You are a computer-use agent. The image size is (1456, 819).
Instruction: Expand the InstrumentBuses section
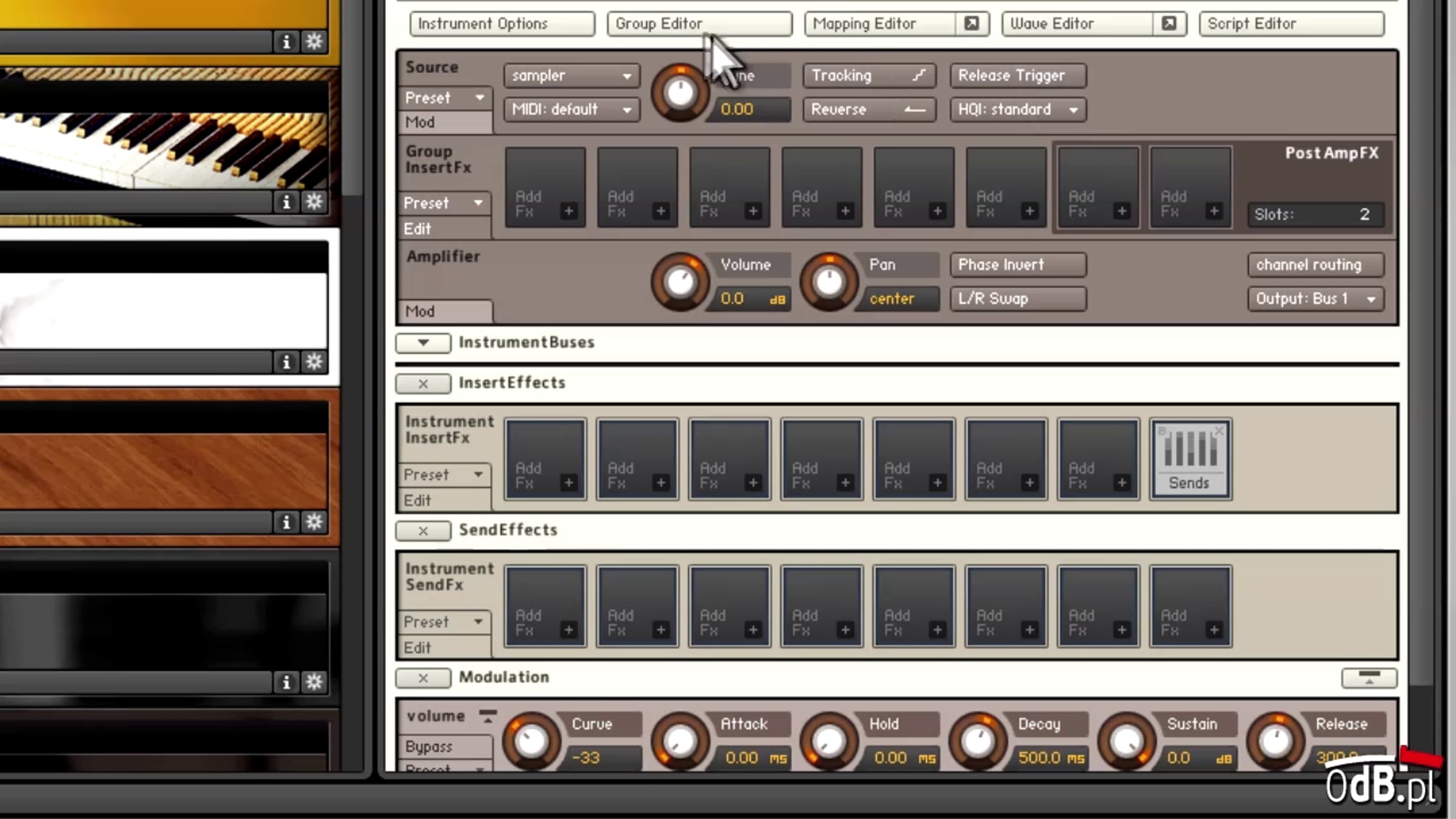tap(423, 343)
